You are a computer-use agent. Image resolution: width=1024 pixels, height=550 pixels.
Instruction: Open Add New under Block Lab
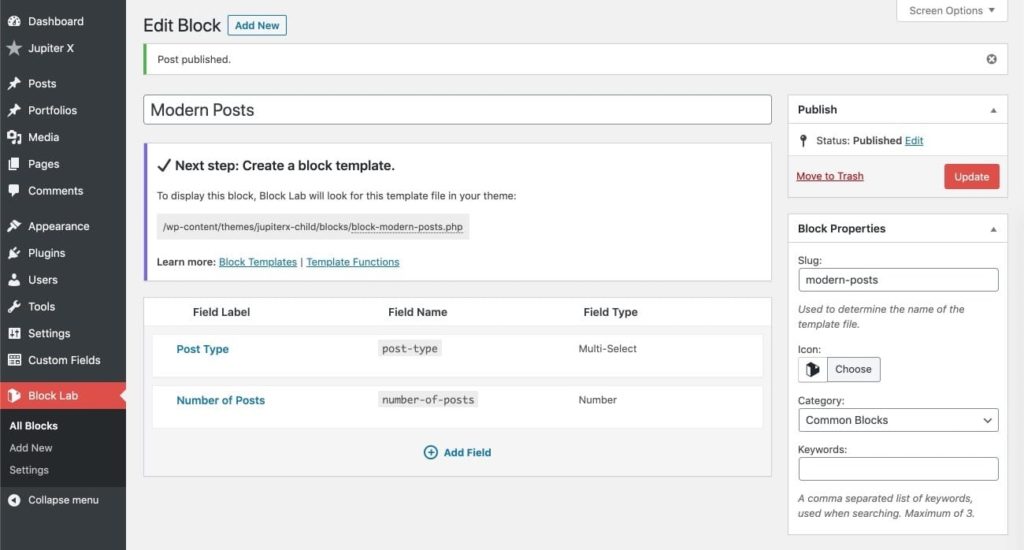(31, 447)
